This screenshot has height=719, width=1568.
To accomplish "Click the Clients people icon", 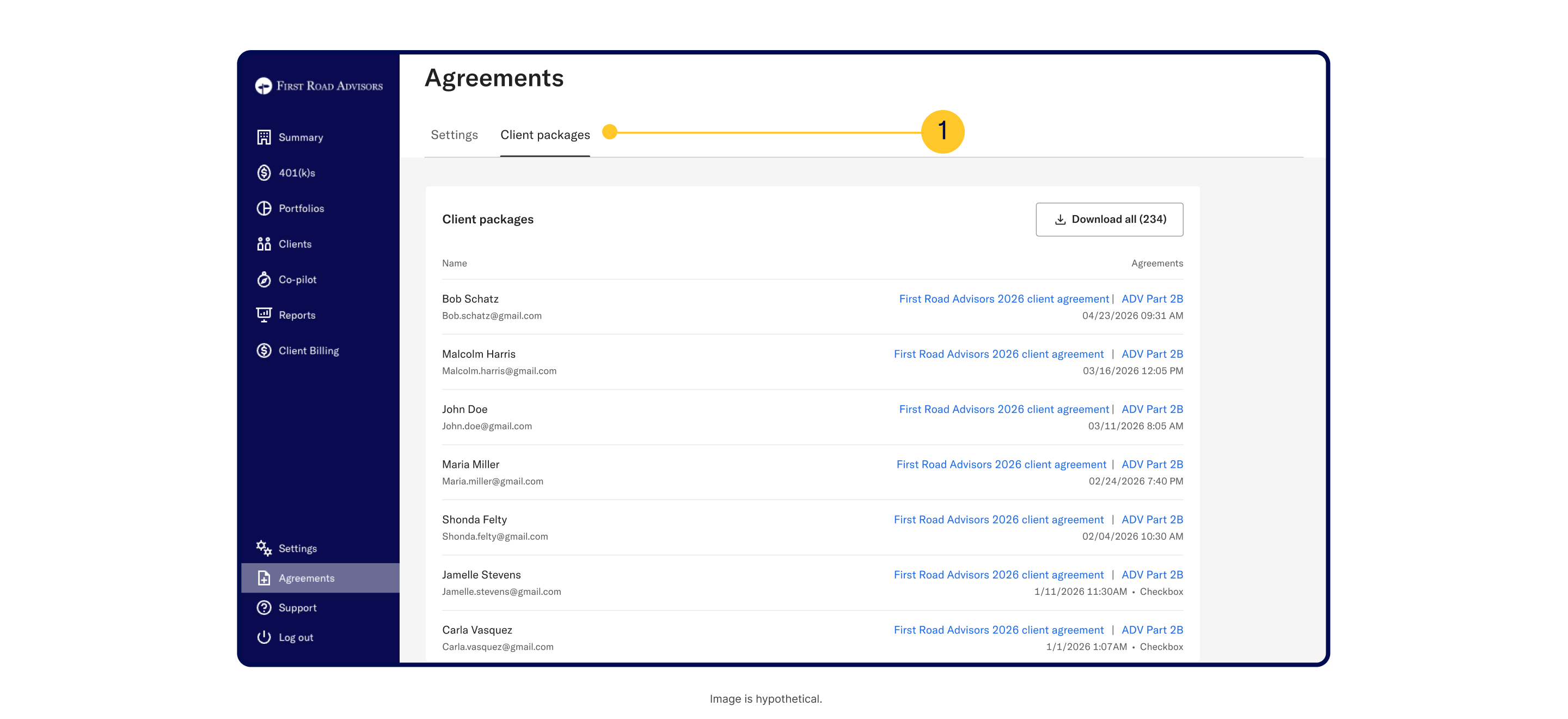I will [264, 244].
